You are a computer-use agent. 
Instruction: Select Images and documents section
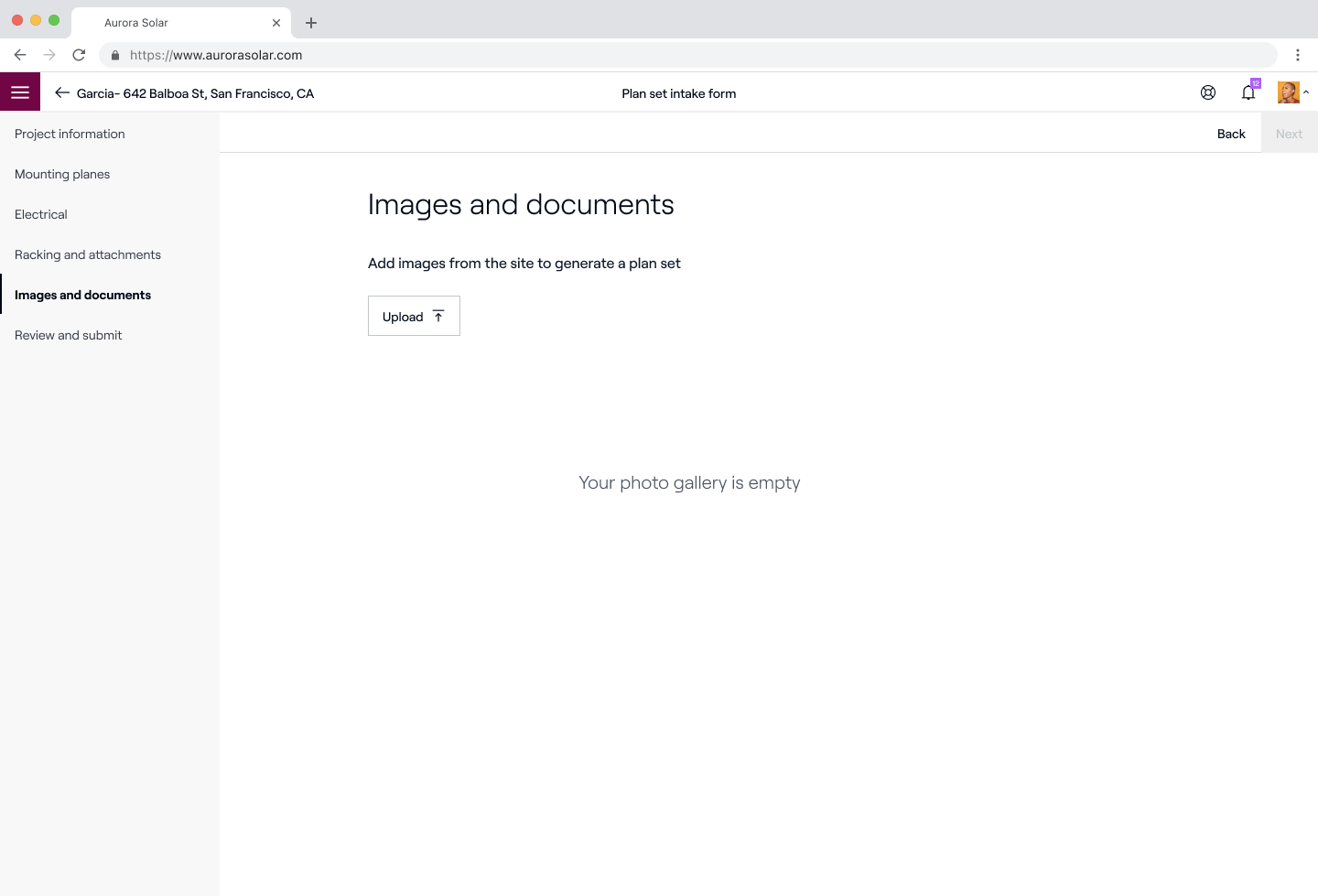(x=110, y=295)
